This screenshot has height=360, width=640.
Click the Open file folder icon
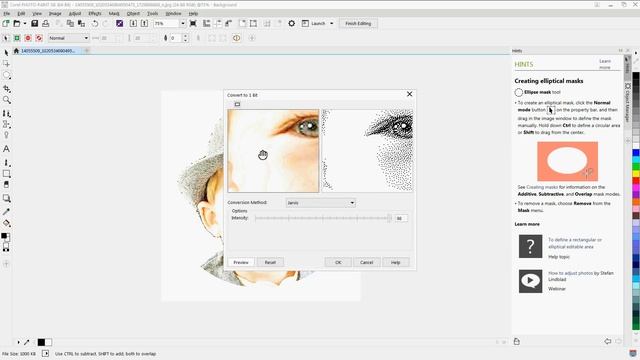pyautogui.click(x=17, y=24)
